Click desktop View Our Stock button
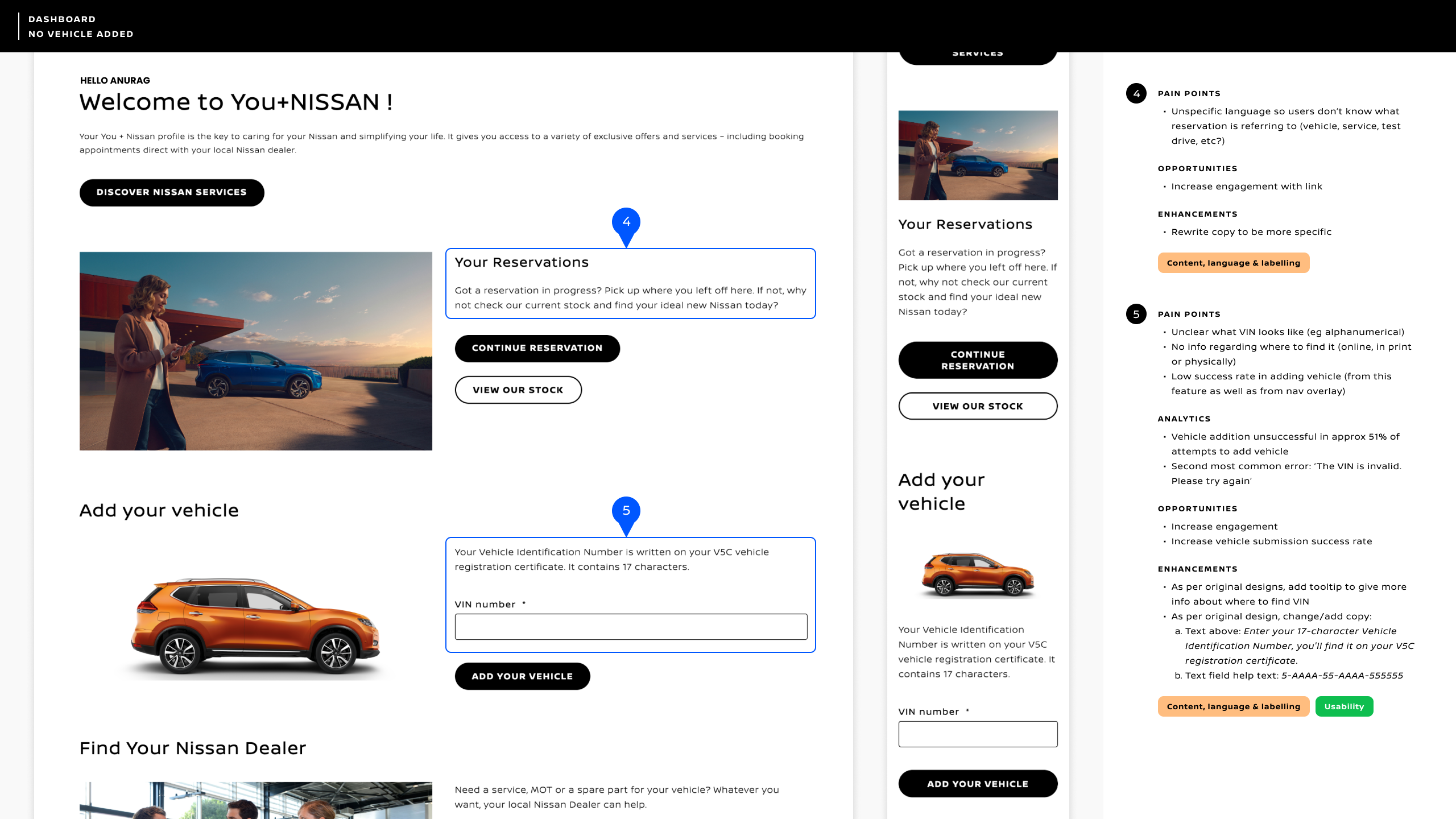 pyautogui.click(x=518, y=390)
